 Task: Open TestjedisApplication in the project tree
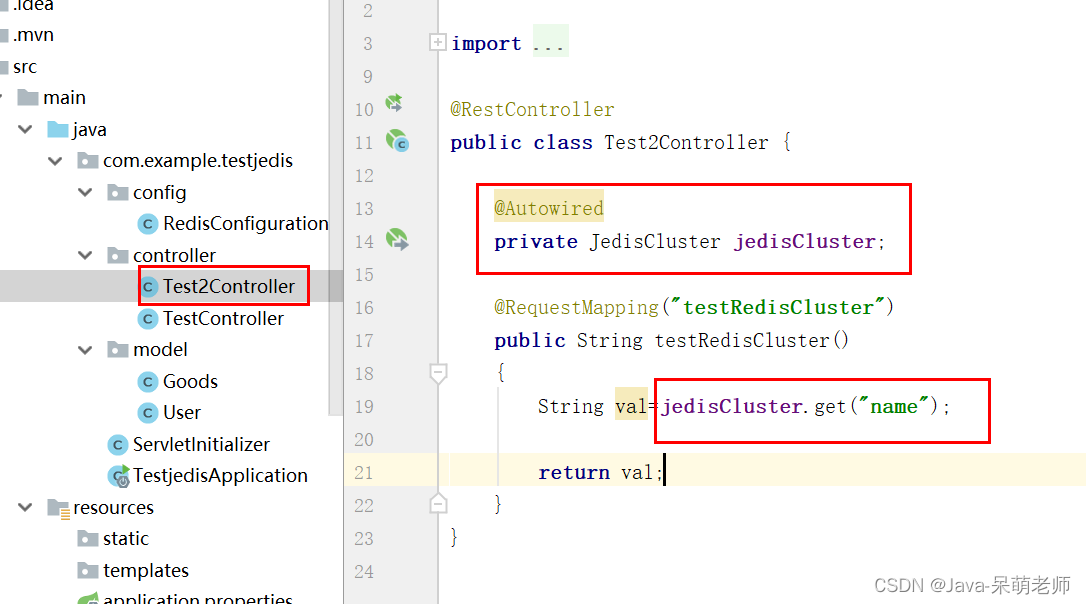point(220,476)
